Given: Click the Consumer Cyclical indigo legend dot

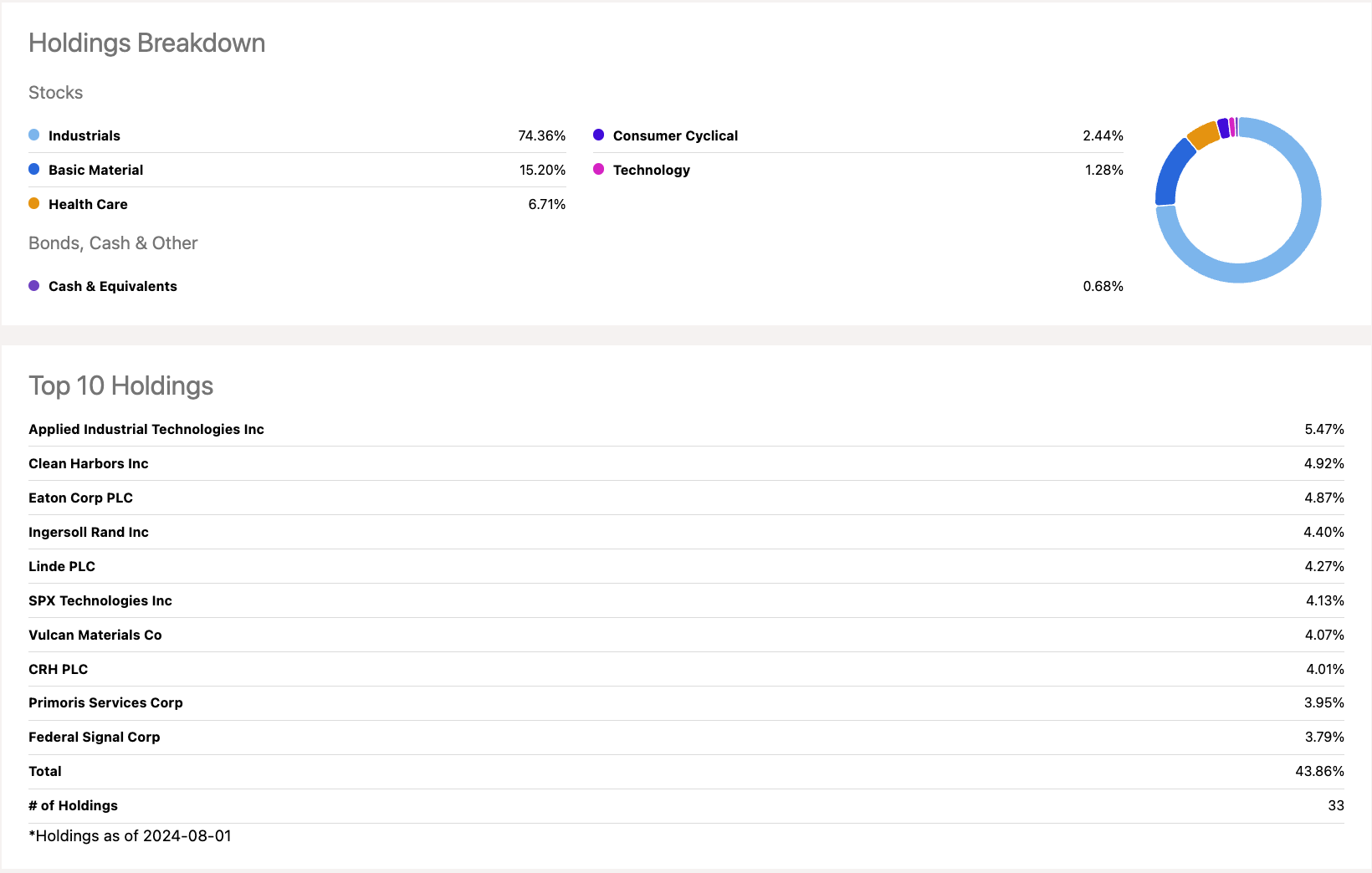Looking at the screenshot, I should tap(599, 135).
